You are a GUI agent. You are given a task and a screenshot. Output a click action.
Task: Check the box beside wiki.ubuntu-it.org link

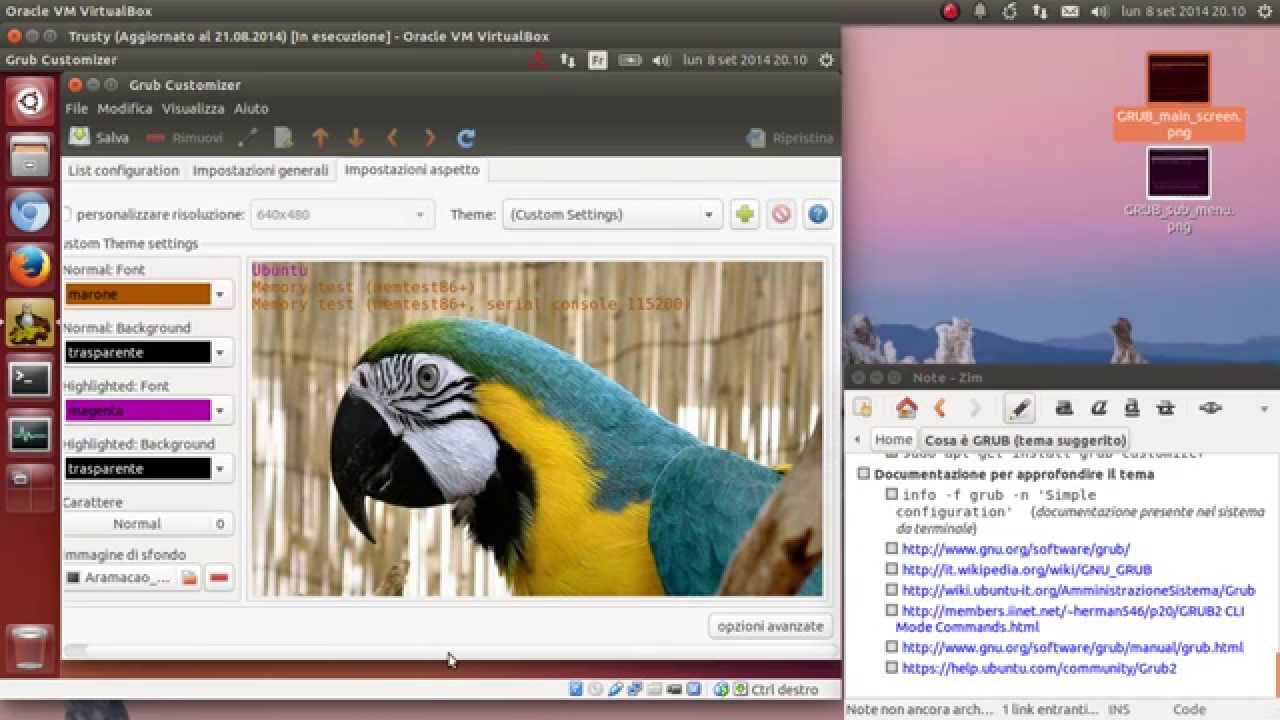pos(891,590)
